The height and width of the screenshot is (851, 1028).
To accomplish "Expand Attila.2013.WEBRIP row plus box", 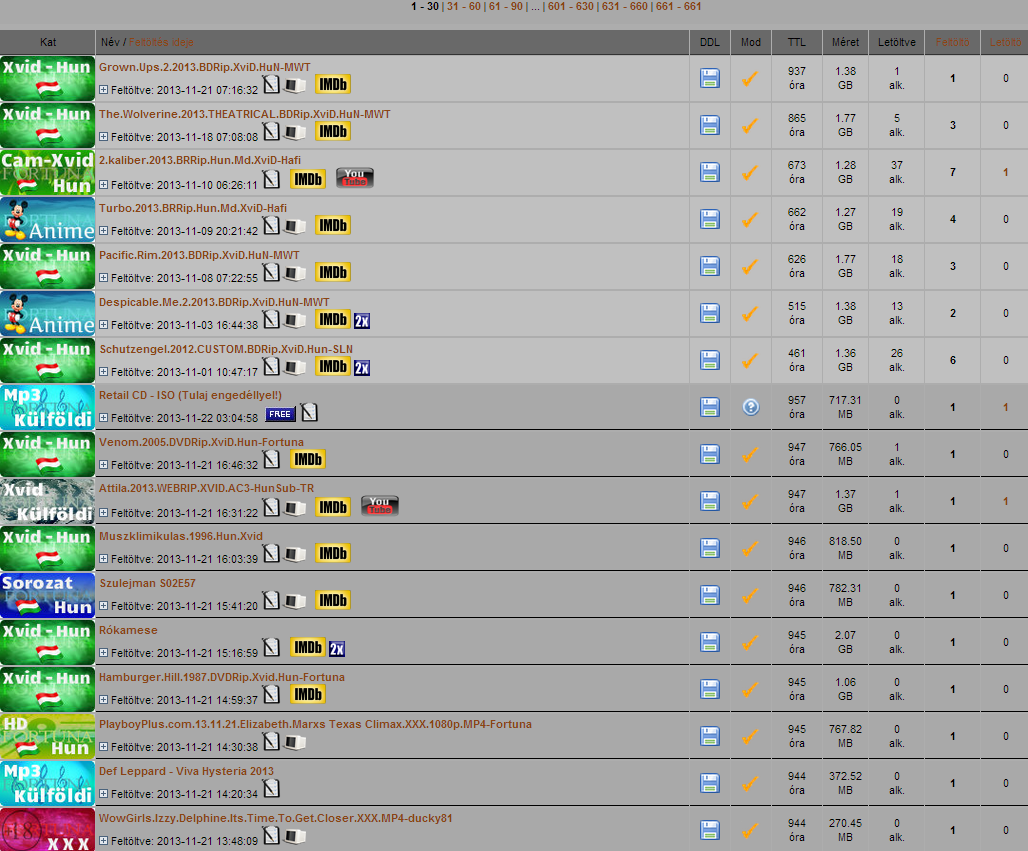I will pos(104,513).
